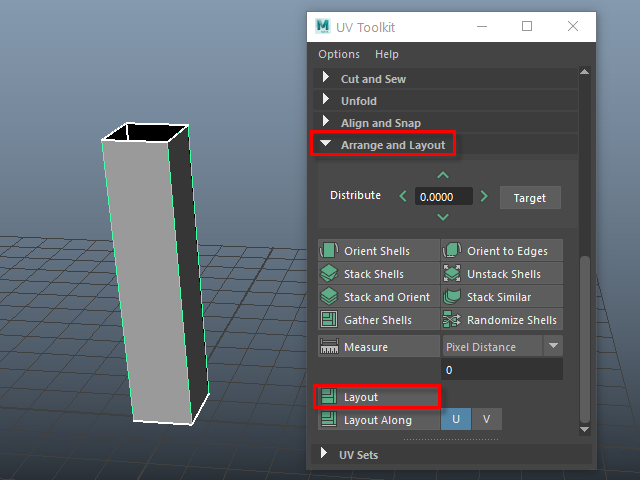Open the Pixel Distance dropdown
Screen dimensions: 640x480
[553, 346]
